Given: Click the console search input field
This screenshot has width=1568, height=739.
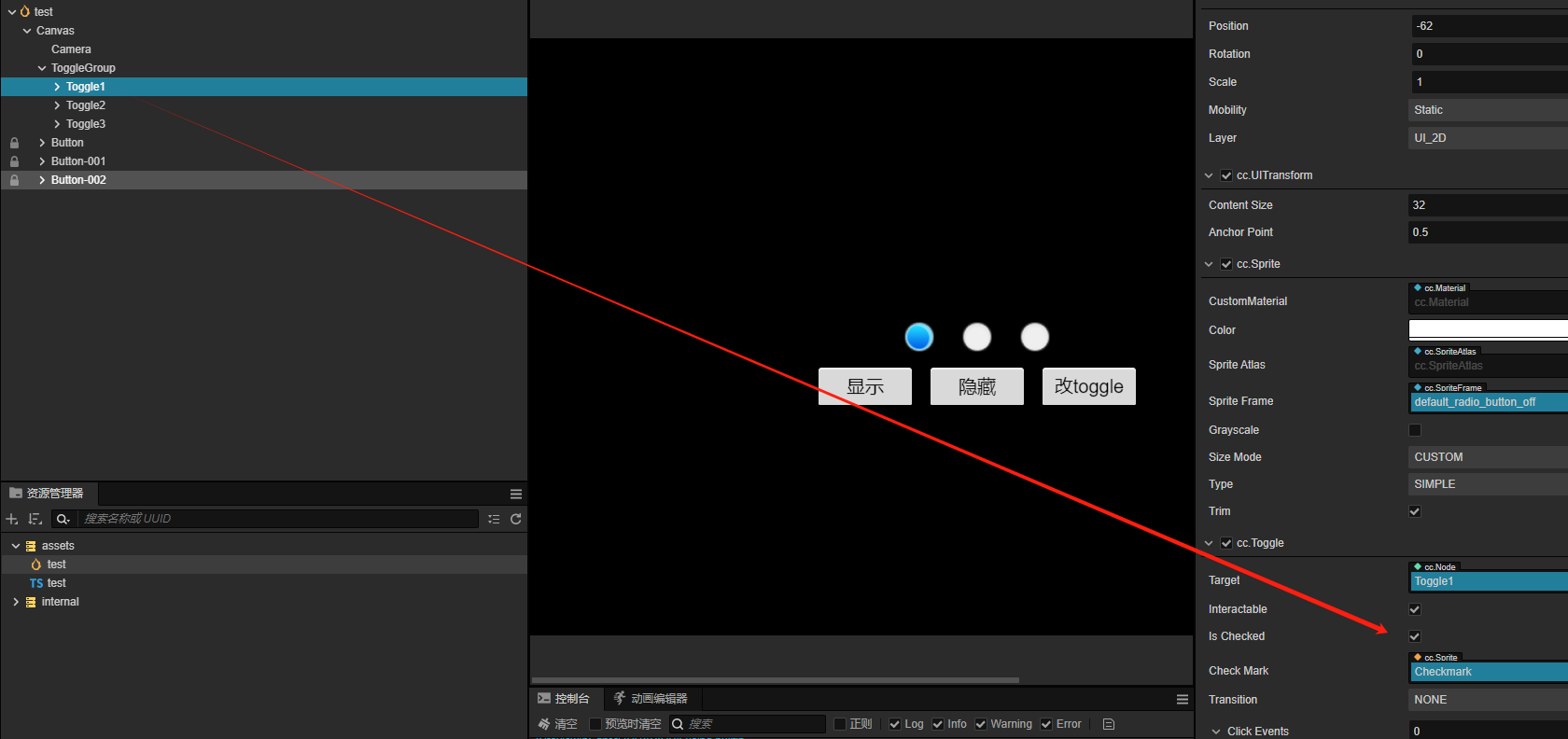Looking at the screenshot, I should click(x=754, y=724).
